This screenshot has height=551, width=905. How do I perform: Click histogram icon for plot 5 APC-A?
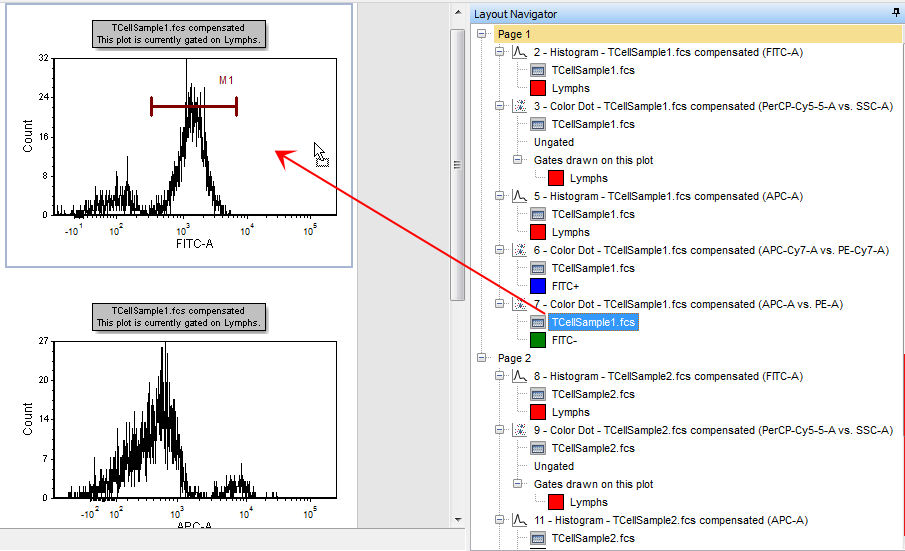(x=519, y=196)
